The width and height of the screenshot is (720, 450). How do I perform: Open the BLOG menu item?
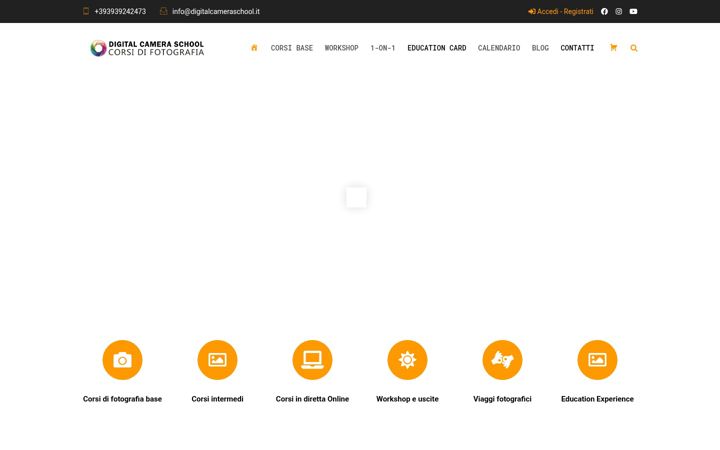pos(540,48)
